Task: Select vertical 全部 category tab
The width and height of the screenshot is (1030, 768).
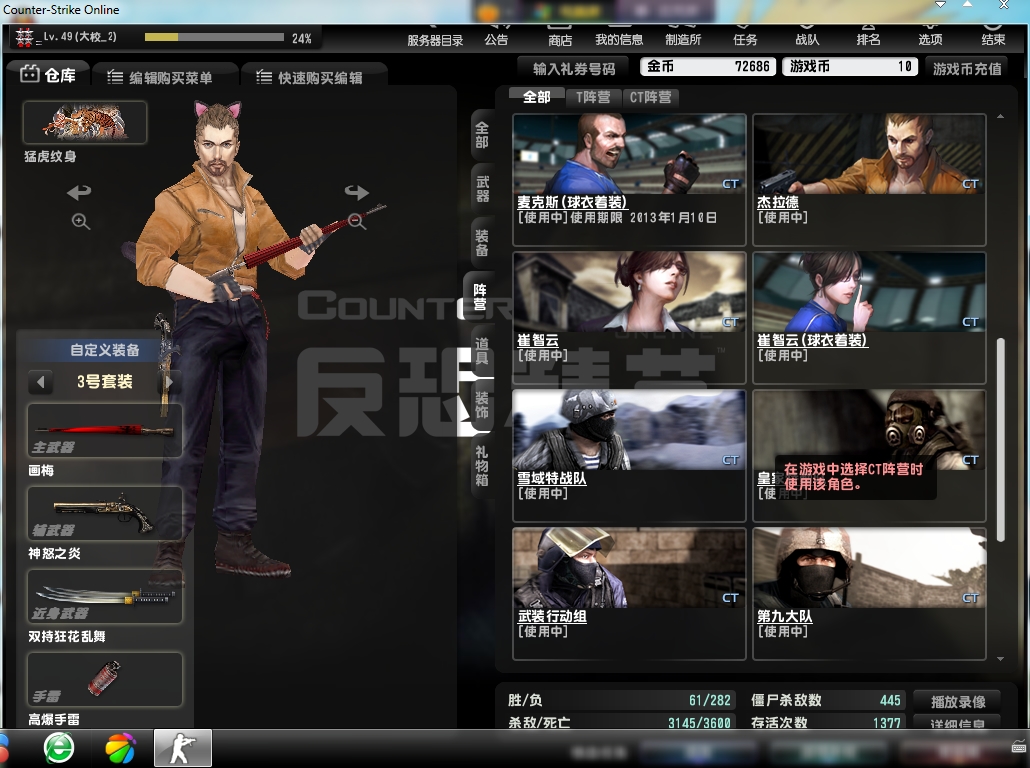Action: point(482,135)
